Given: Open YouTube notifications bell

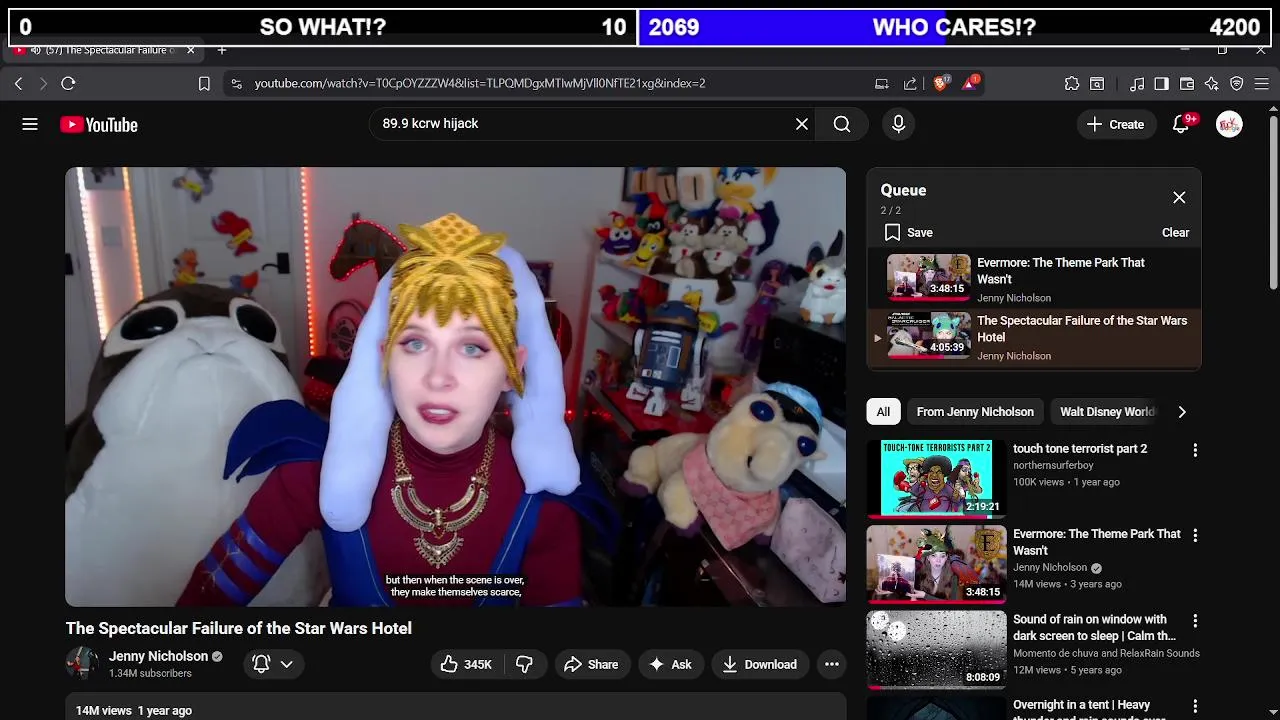Looking at the screenshot, I should [1181, 124].
